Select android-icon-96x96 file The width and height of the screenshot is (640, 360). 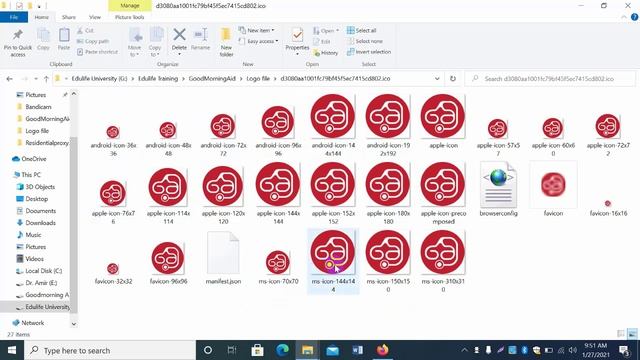coord(278,131)
